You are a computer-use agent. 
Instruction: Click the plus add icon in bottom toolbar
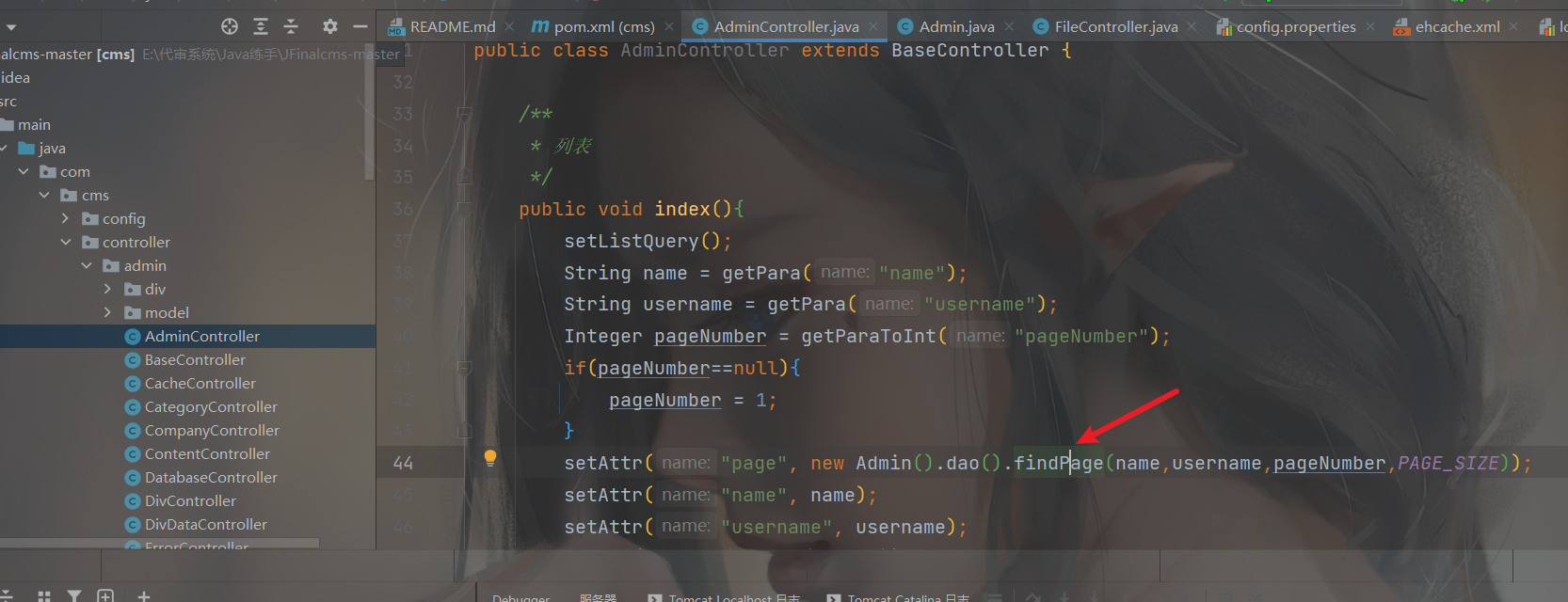144,595
